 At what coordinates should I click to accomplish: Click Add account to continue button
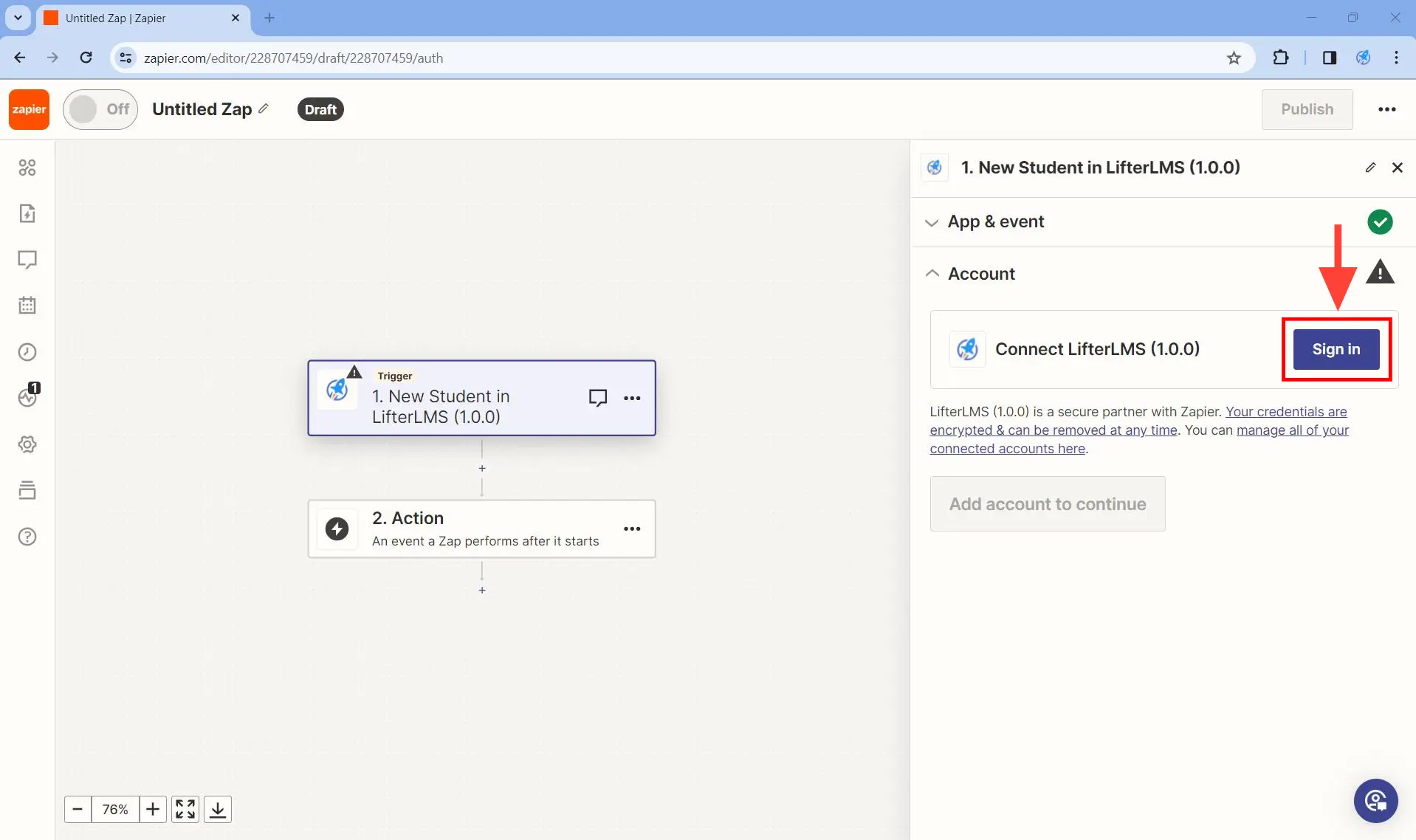tap(1048, 504)
